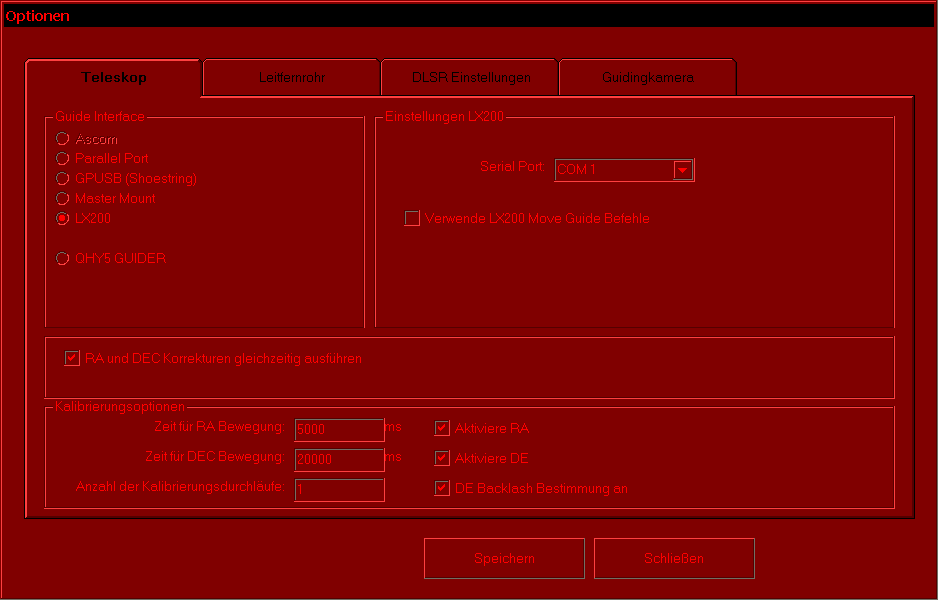The image size is (938, 600).
Task: Toggle RA und DEC Korrekturen gleichzeitig checkbox
Action: pyautogui.click(x=72, y=358)
